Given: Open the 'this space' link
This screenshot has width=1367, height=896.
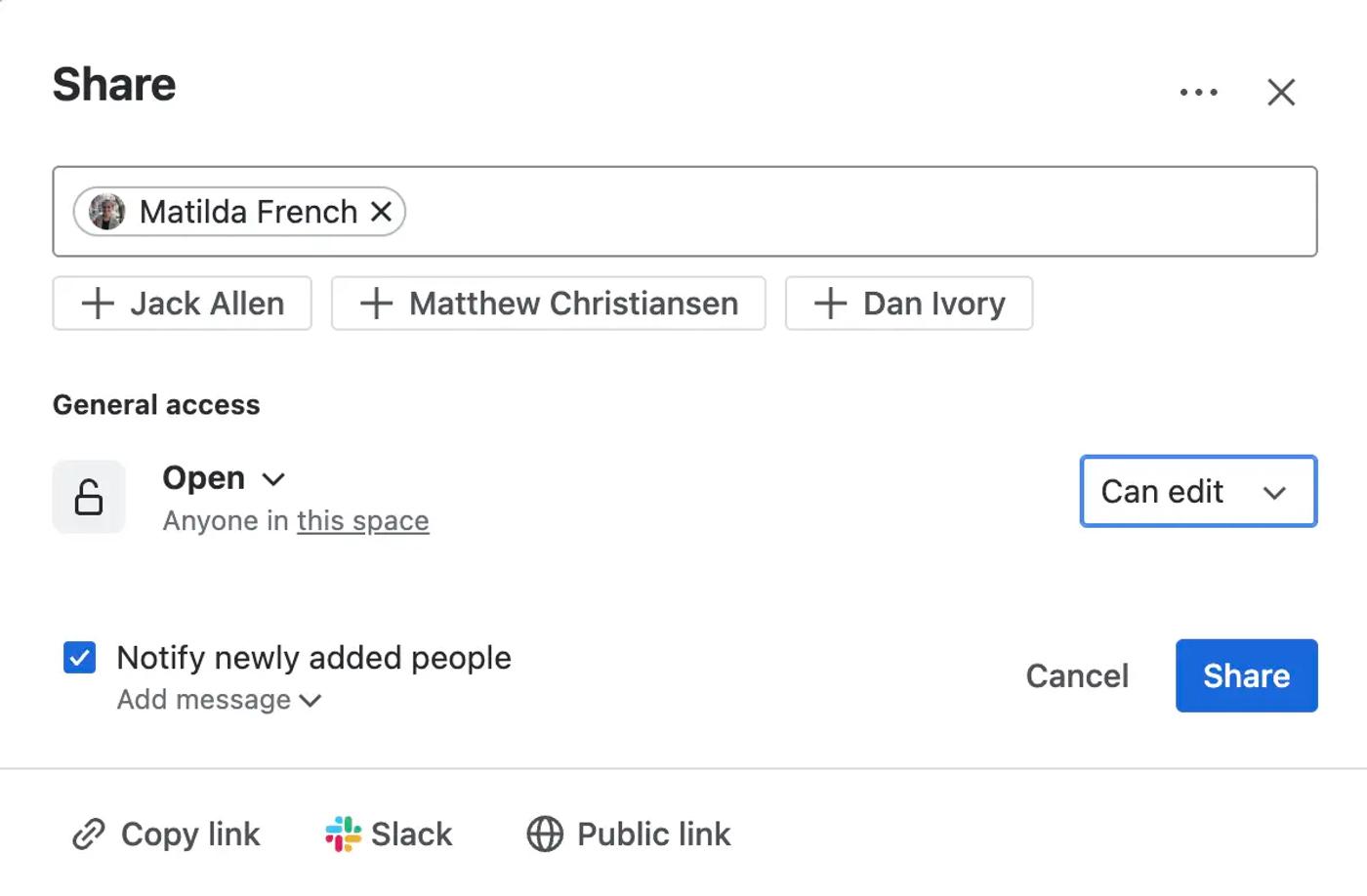Looking at the screenshot, I should point(363,521).
